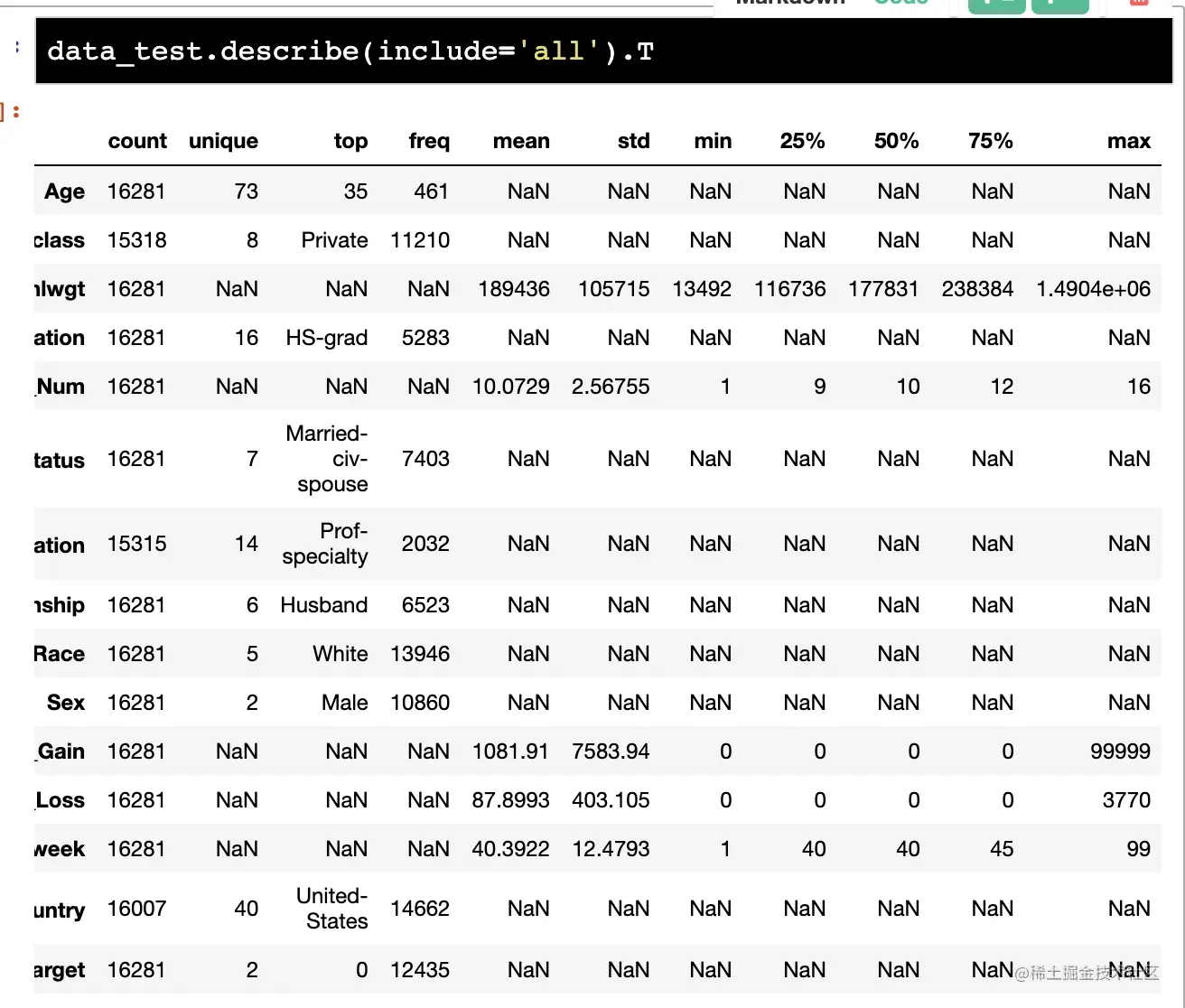The width and height of the screenshot is (1185, 1008).
Task: Click the top value 'Male'
Action: tap(345, 703)
